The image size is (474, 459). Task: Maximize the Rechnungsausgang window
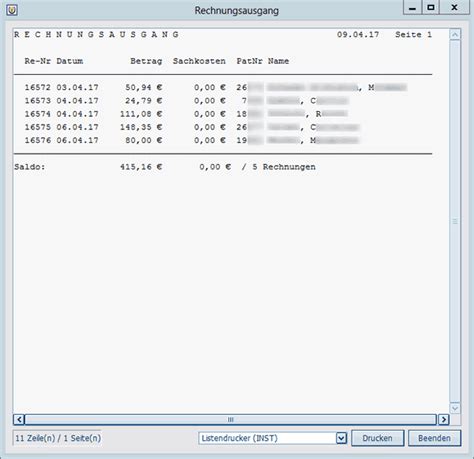point(431,7)
